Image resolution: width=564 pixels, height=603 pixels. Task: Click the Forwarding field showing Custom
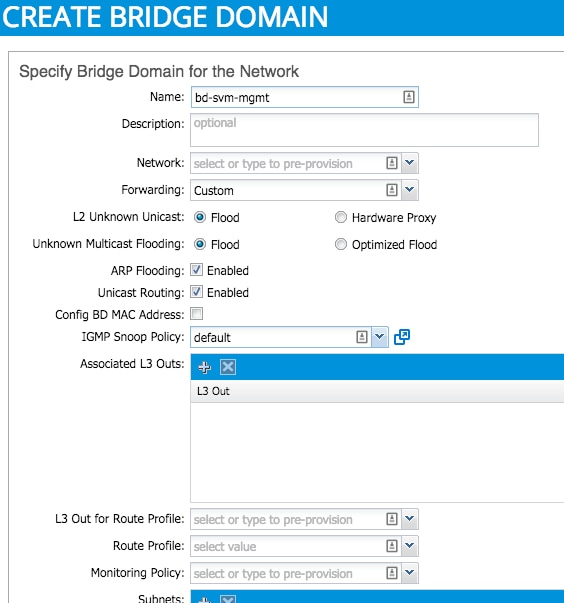coord(296,190)
